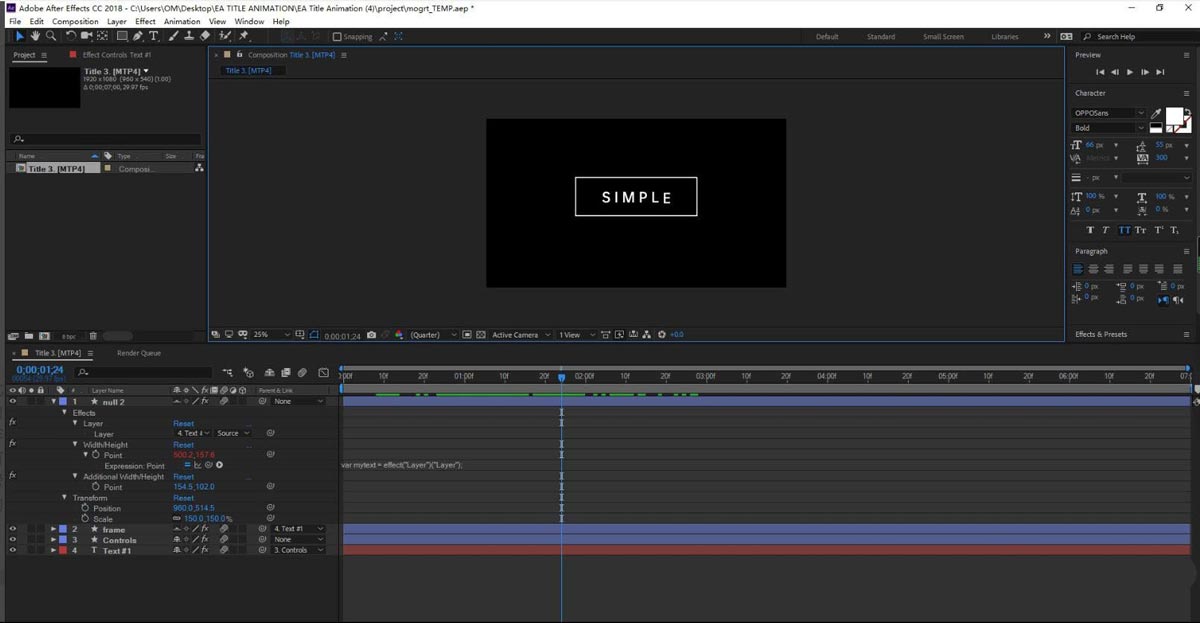Expand the Text #1 layer properties
1200x623 pixels.
tap(54, 551)
